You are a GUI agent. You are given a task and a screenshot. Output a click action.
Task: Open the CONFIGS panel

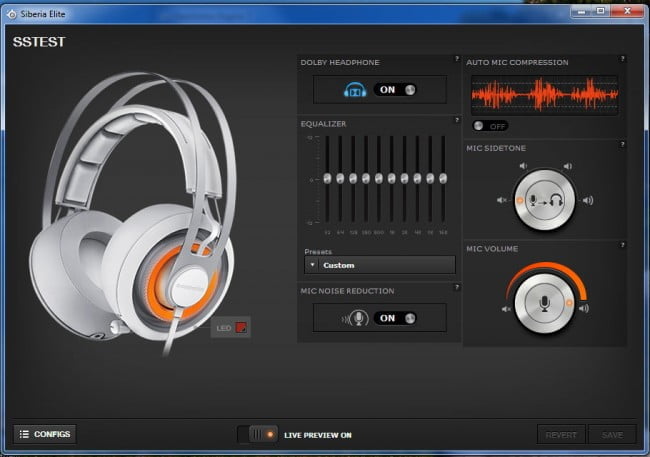[45, 434]
